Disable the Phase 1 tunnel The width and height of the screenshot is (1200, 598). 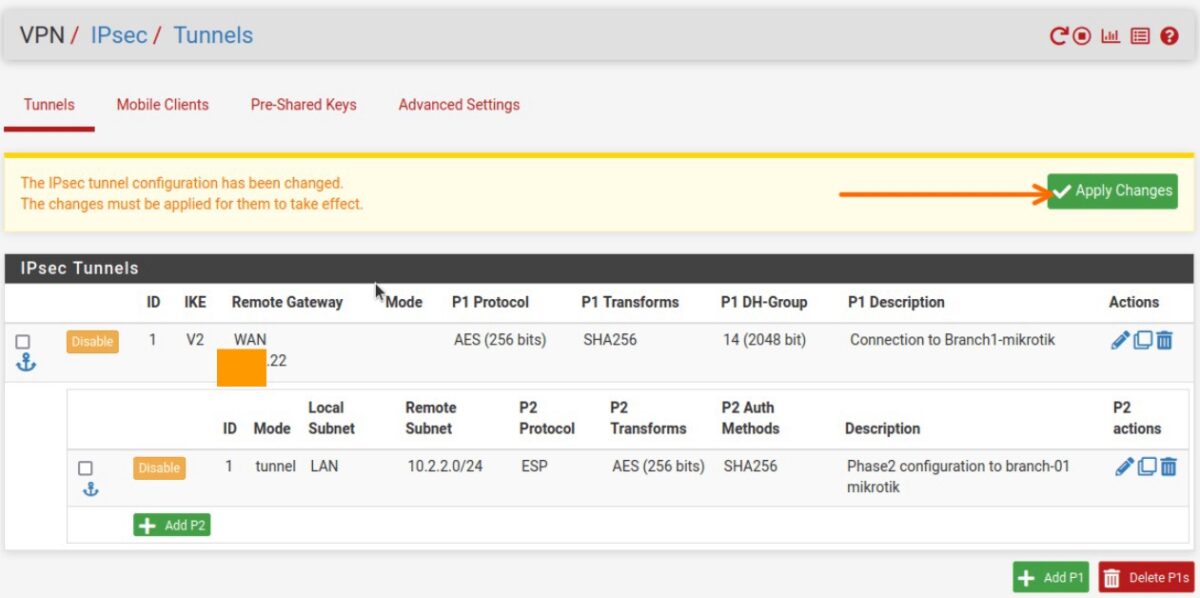92,341
